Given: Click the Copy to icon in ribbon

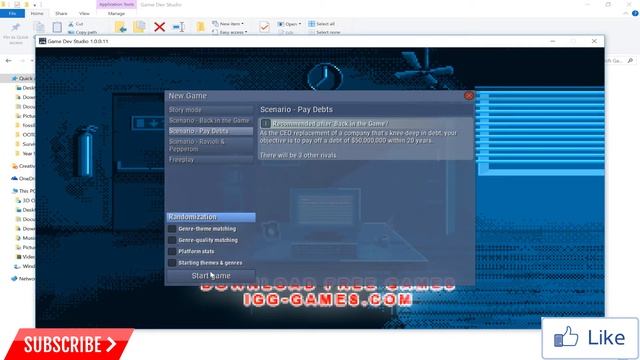Looking at the screenshot, I should 139,27.
